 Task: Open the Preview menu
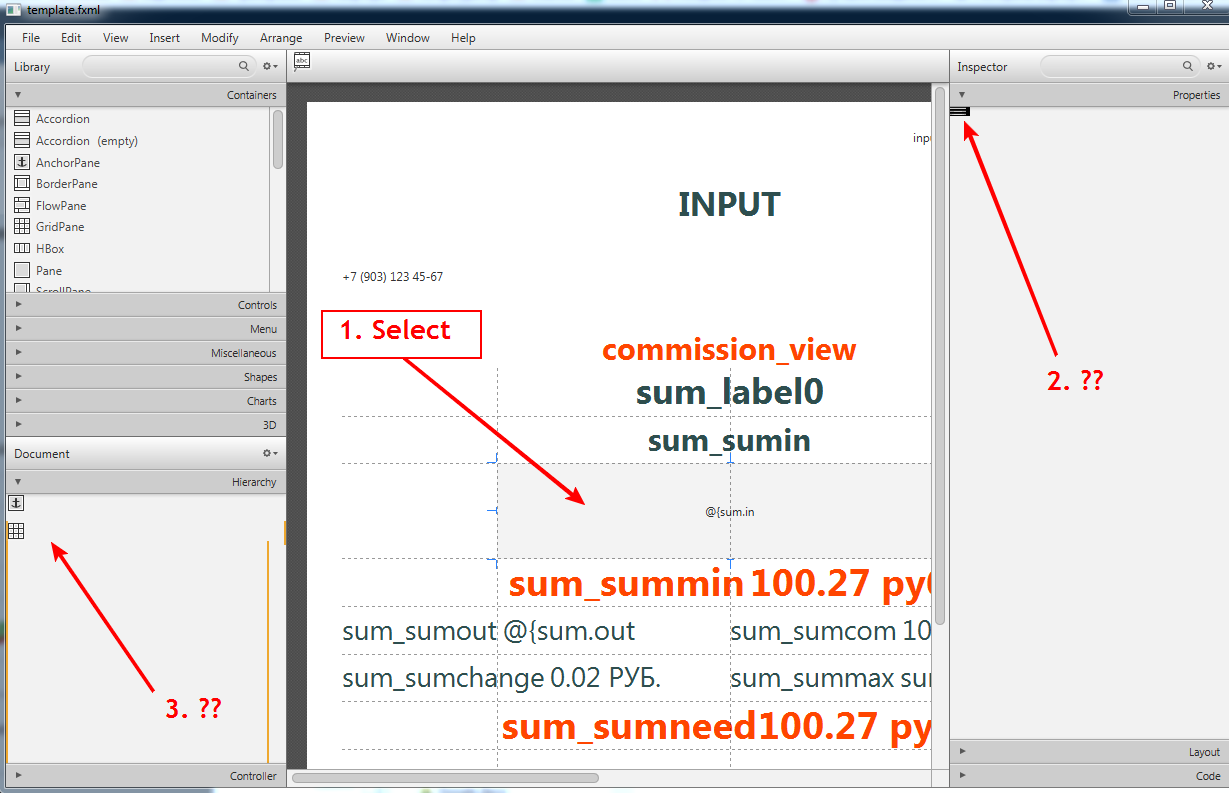344,38
